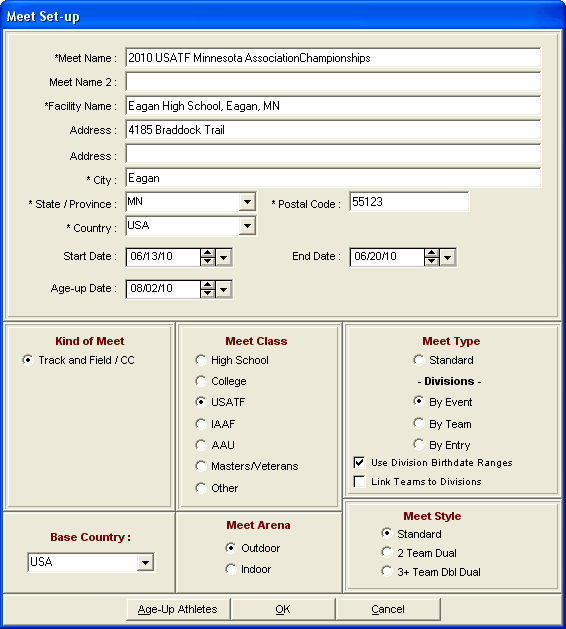Viewport: 566px width, 629px height.
Task: Choose 2 Team Dual meet style
Action: click(x=387, y=552)
